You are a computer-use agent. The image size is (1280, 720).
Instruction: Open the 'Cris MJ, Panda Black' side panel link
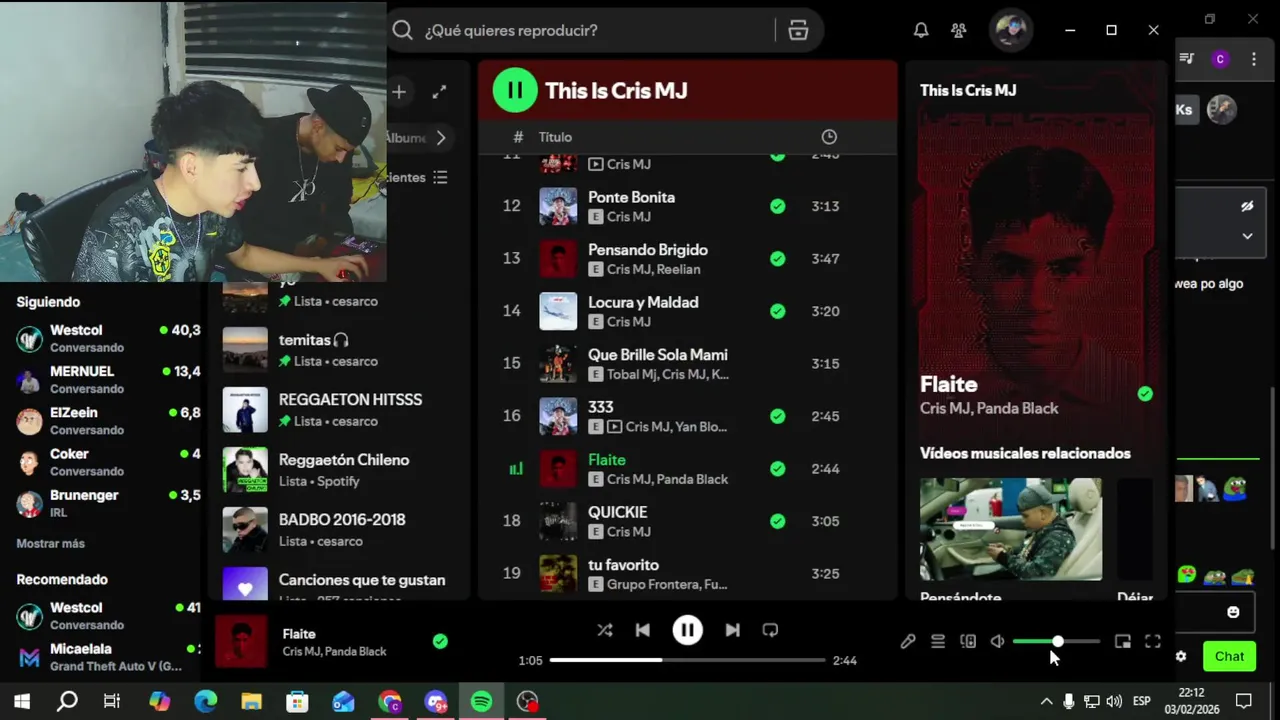point(989,408)
